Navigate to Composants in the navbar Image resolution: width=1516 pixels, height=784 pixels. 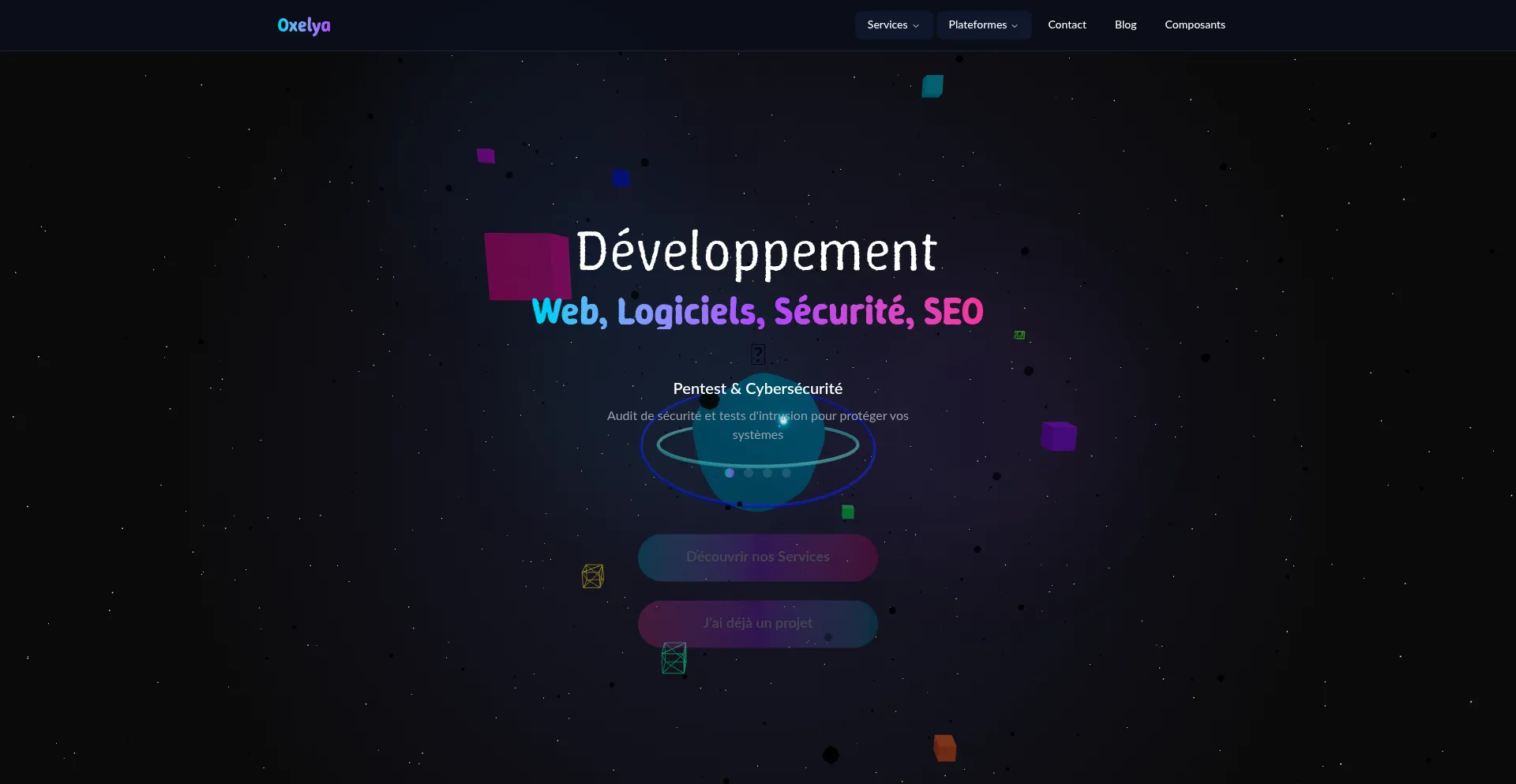click(x=1195, y=25)
